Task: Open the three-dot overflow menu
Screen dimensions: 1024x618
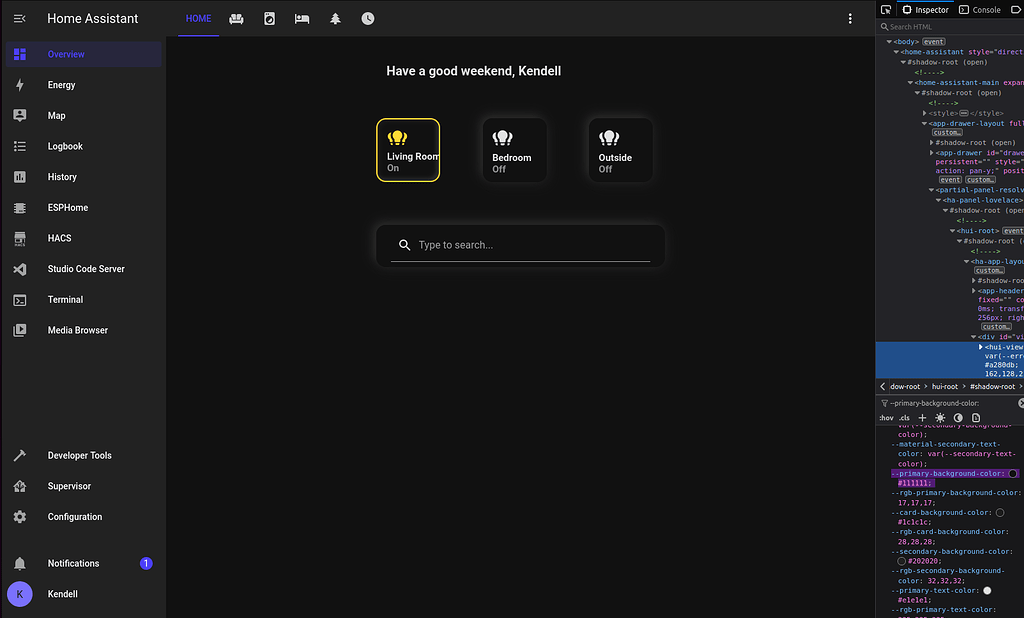Action: pos(849,18)
